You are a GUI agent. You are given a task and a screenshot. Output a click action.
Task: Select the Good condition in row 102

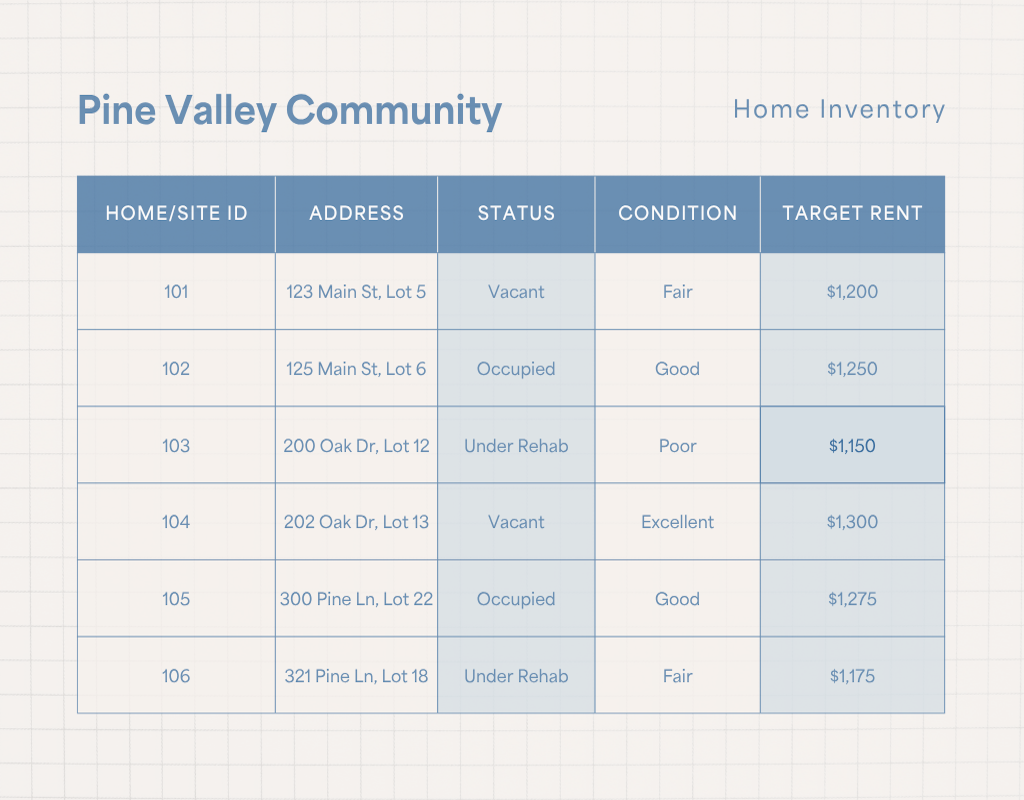click(677, 368)
